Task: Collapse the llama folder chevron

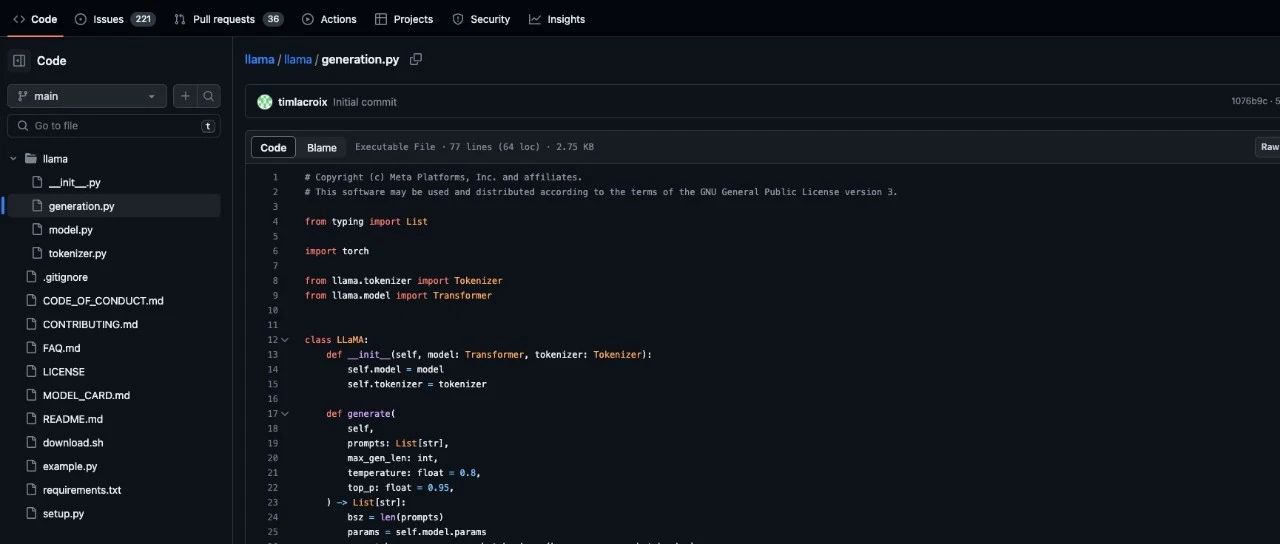Action: [13, 159]
